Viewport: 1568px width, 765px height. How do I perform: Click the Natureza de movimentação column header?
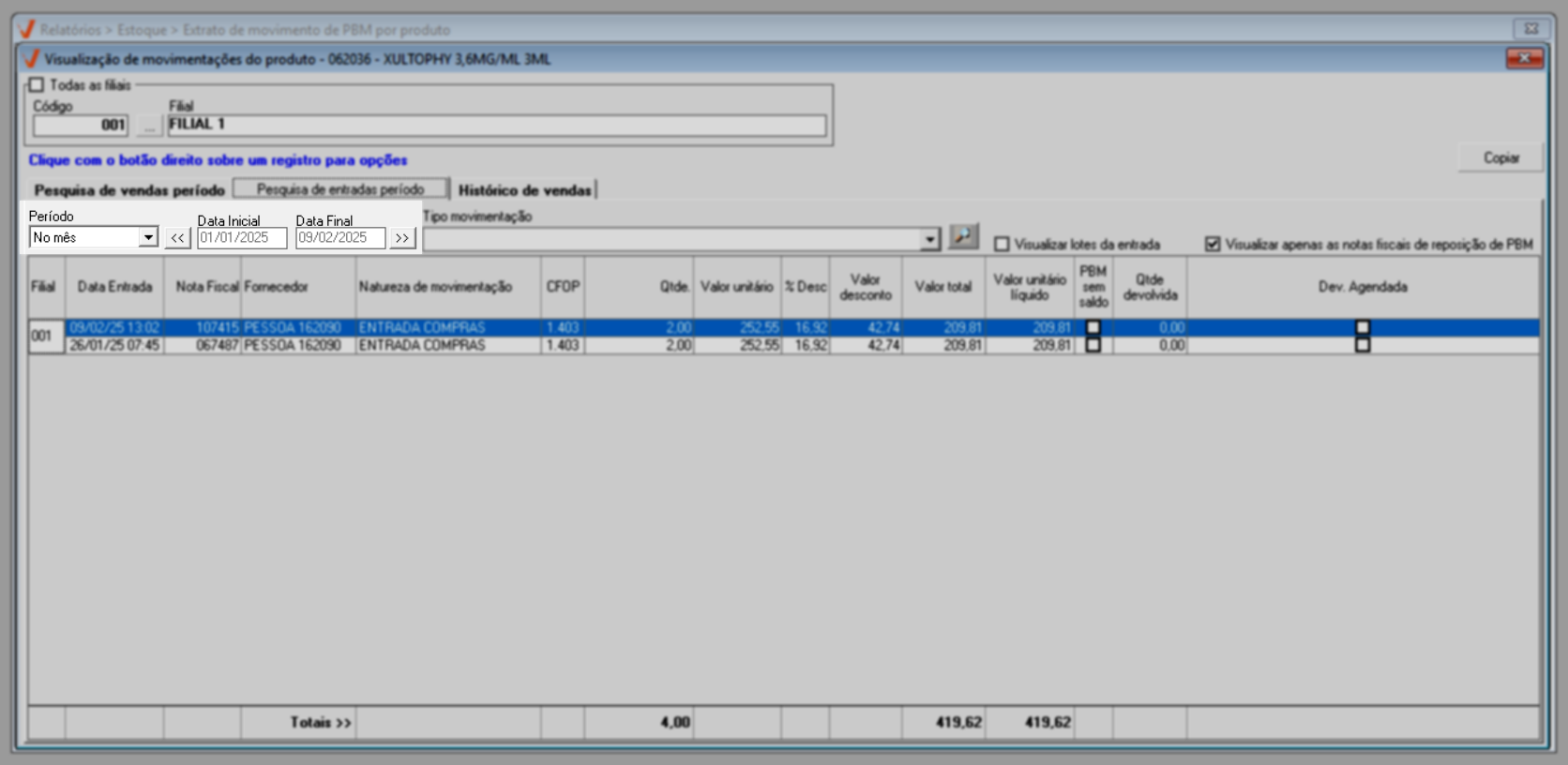coord(448,287)
